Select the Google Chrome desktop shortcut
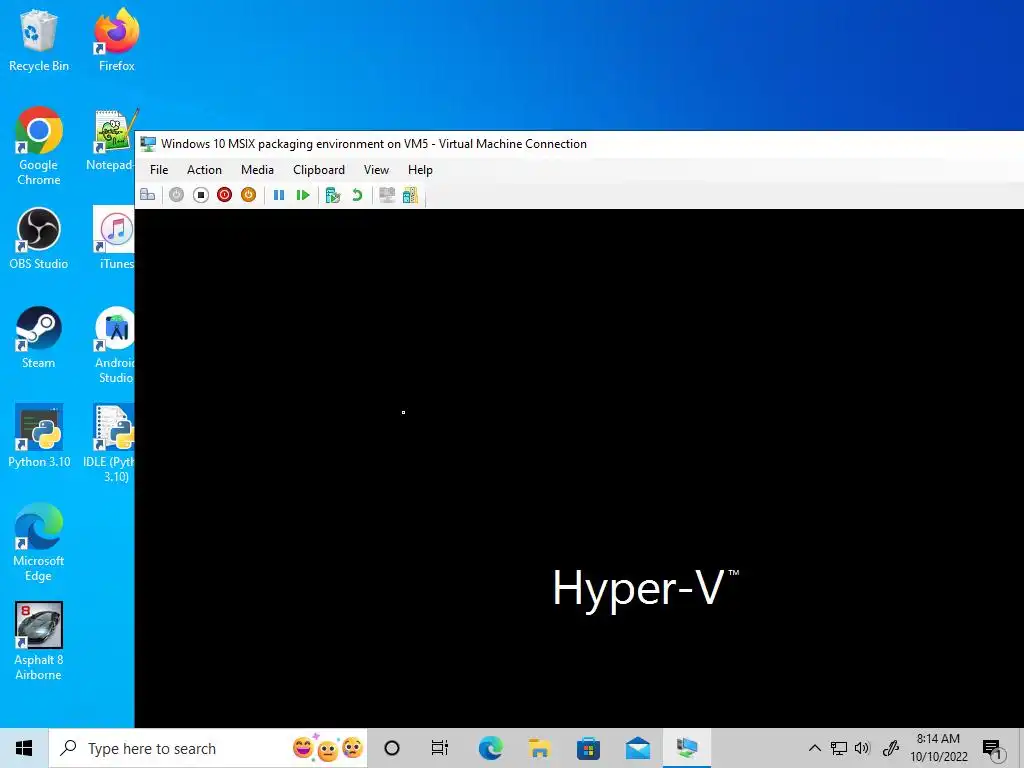1024x768 pixels. 39,146
